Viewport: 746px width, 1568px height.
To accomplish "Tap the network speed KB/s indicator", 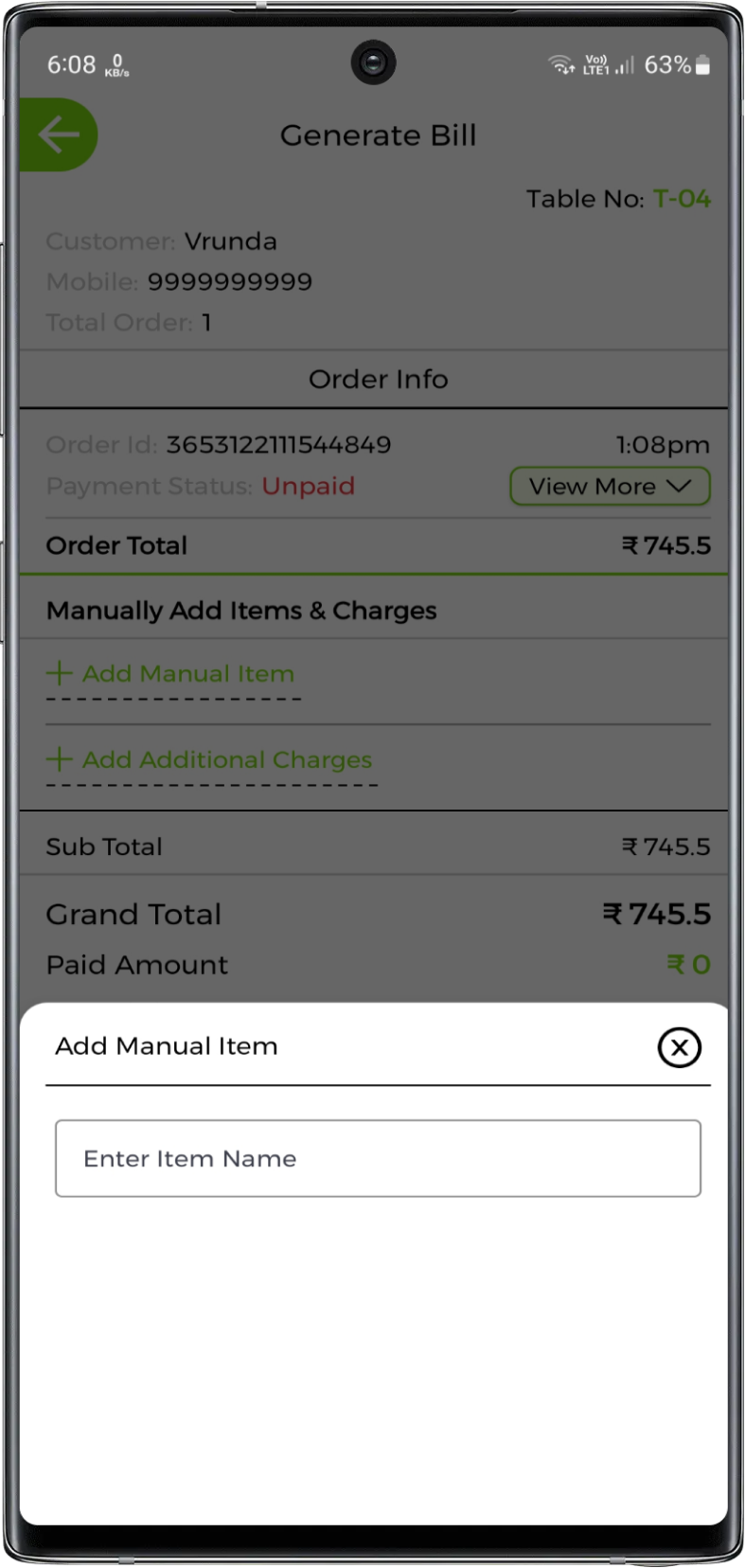I will point(117,66).
